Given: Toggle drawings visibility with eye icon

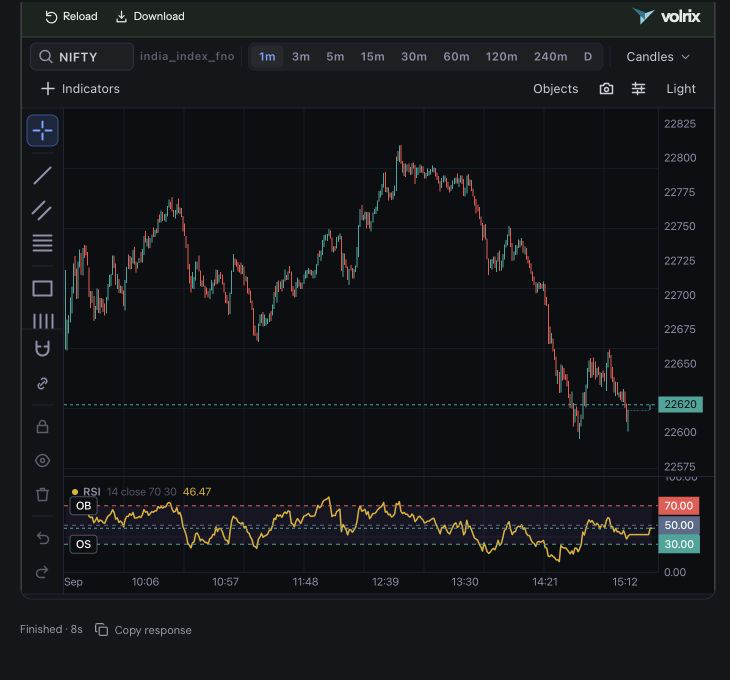Looking at the screenshot, I should pyautogui.click(x=42, y=461).
